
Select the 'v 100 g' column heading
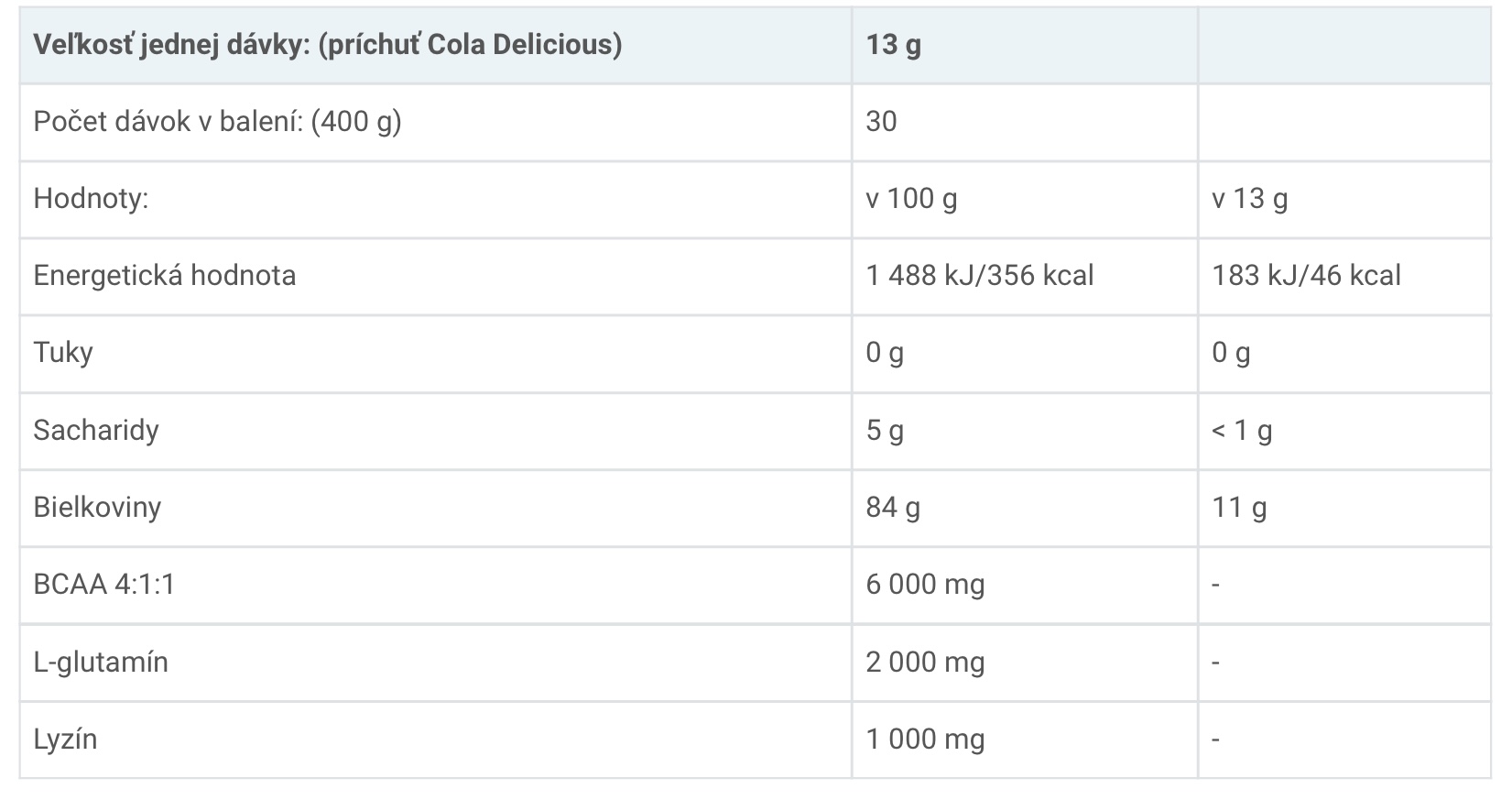(911, 199)
